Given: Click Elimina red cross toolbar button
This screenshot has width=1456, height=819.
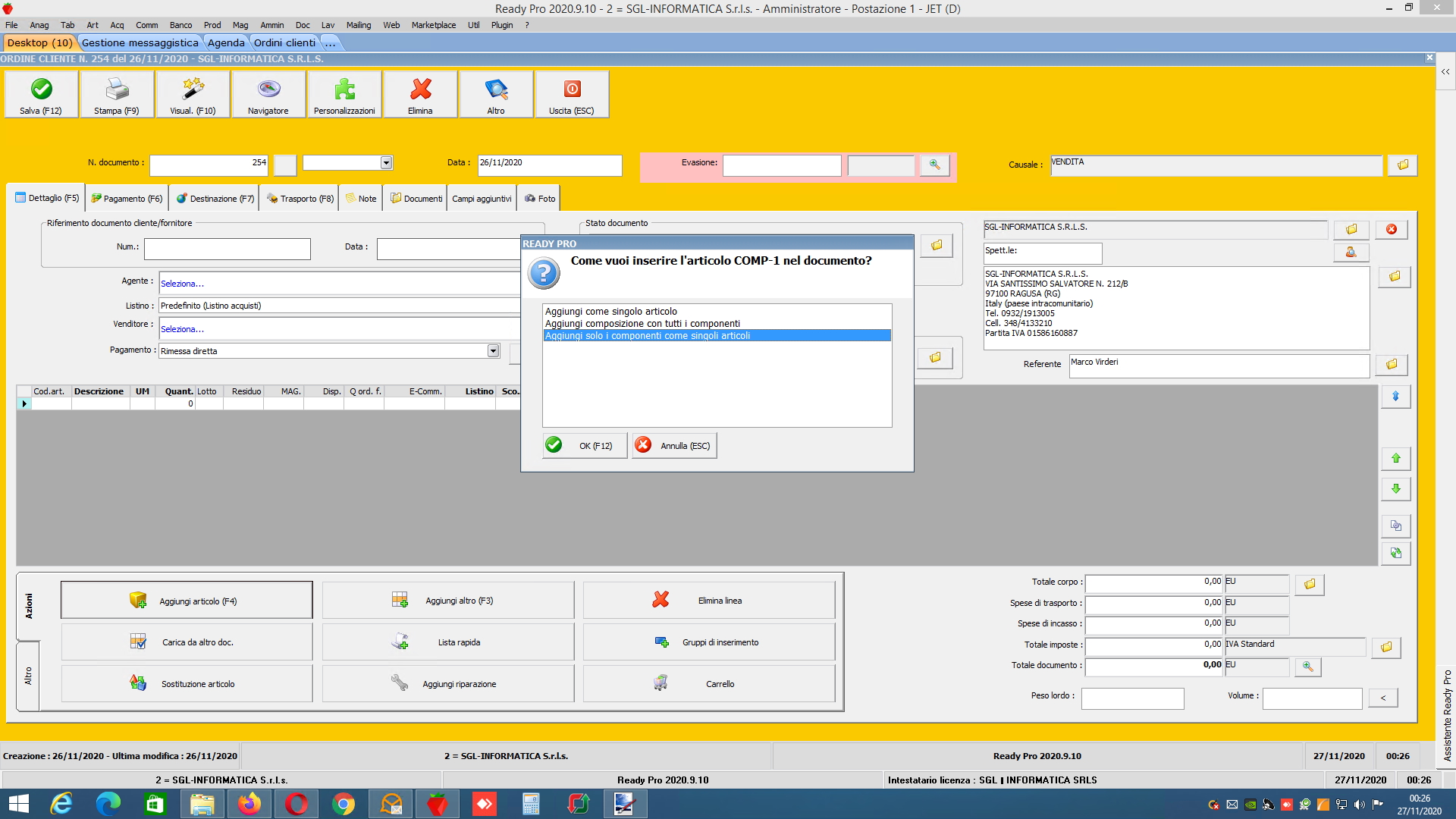Looking at the screenshot, I should (x=420, y=94).
